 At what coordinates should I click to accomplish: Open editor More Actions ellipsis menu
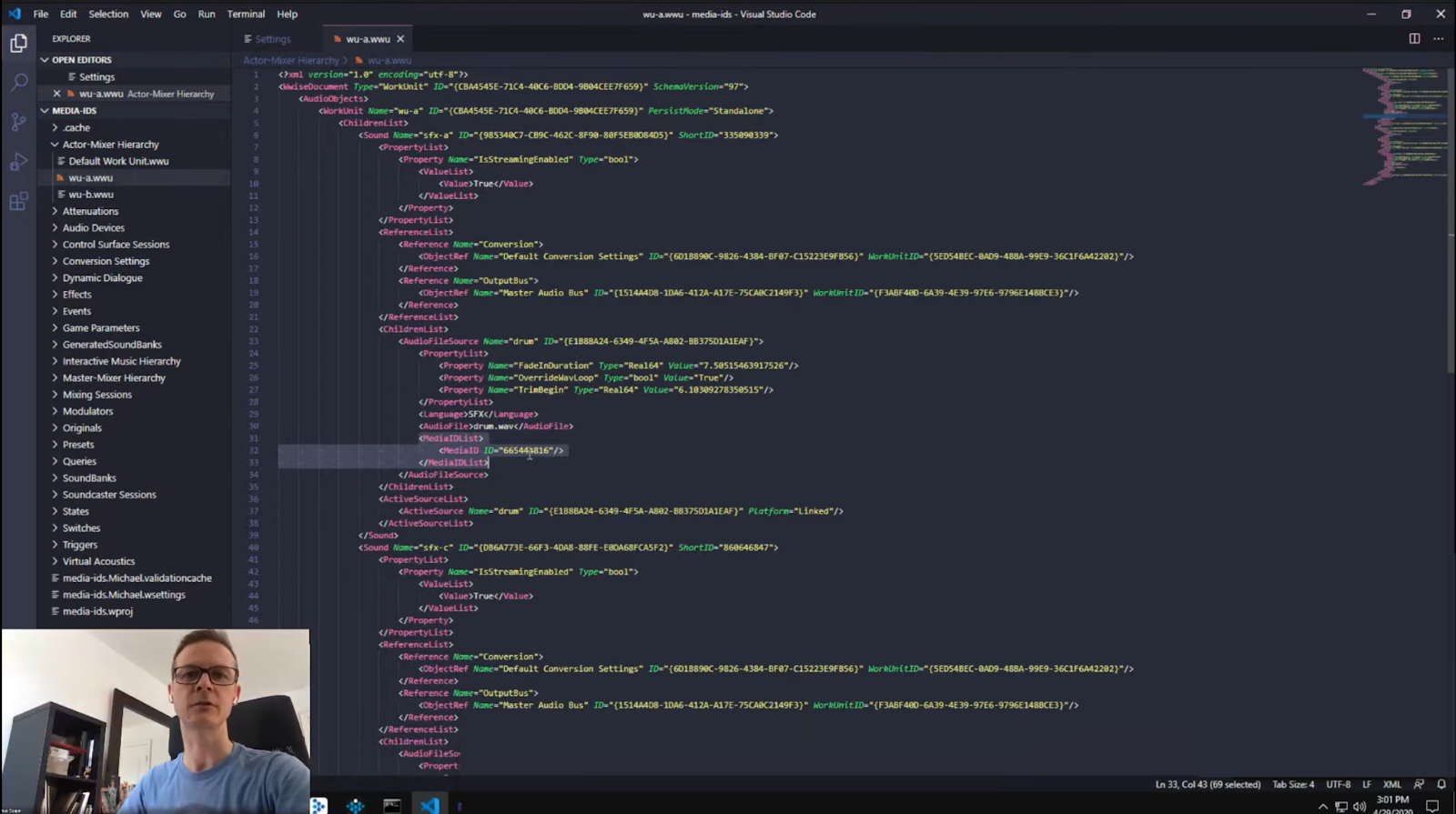[x=1438, y=38]
